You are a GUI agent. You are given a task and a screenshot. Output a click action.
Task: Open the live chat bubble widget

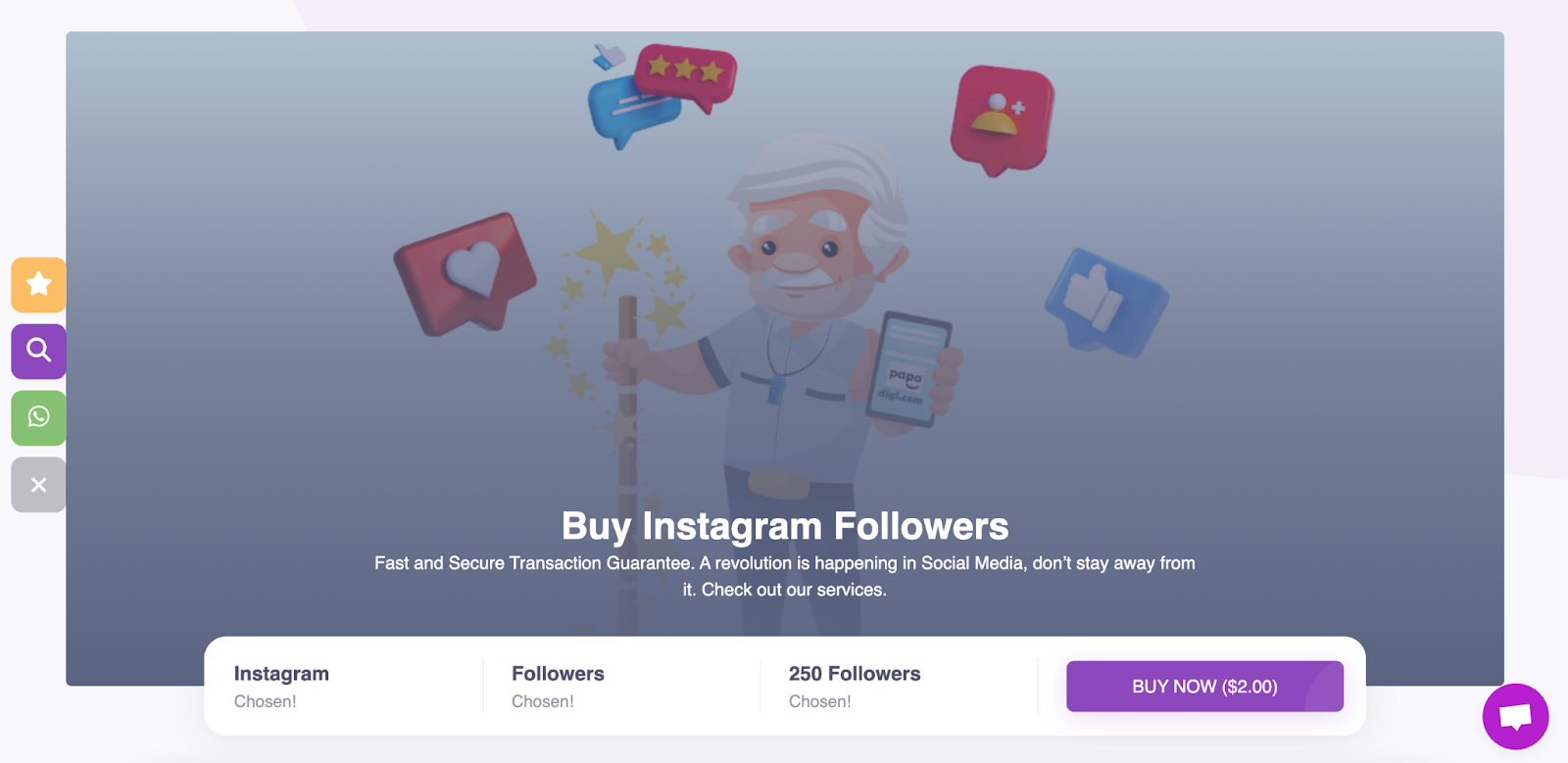pos(1515,716)
